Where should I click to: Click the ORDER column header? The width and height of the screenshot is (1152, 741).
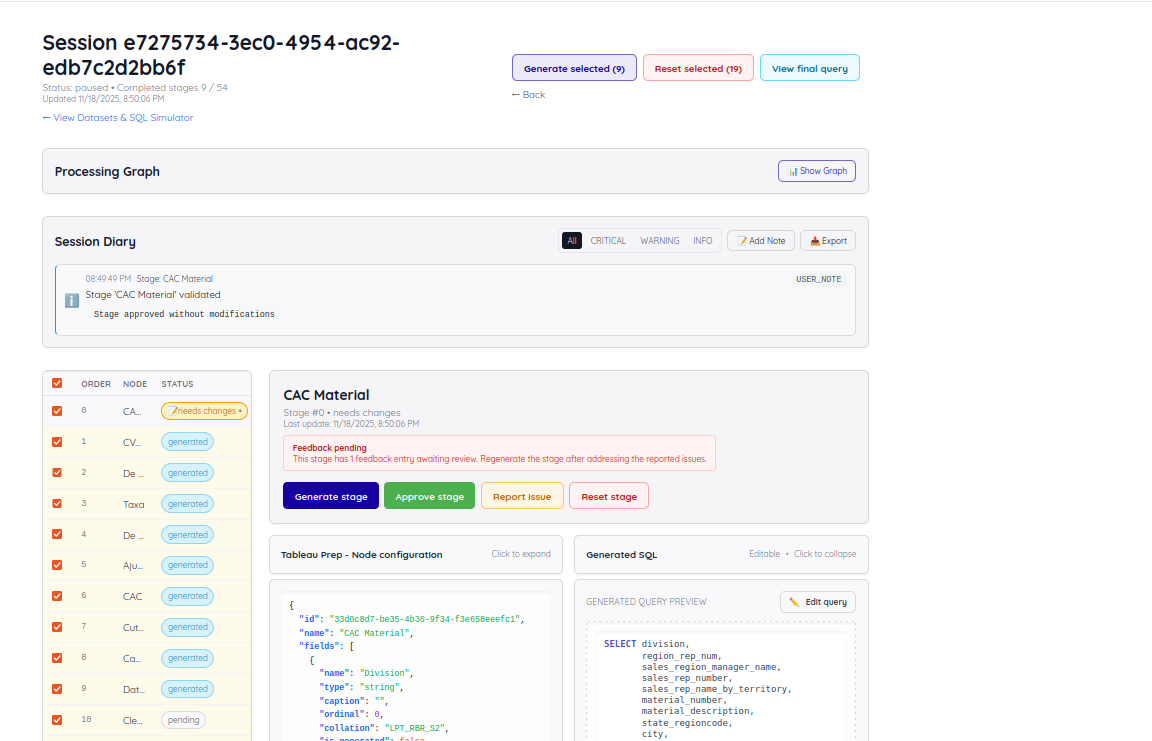pos(96,384)
